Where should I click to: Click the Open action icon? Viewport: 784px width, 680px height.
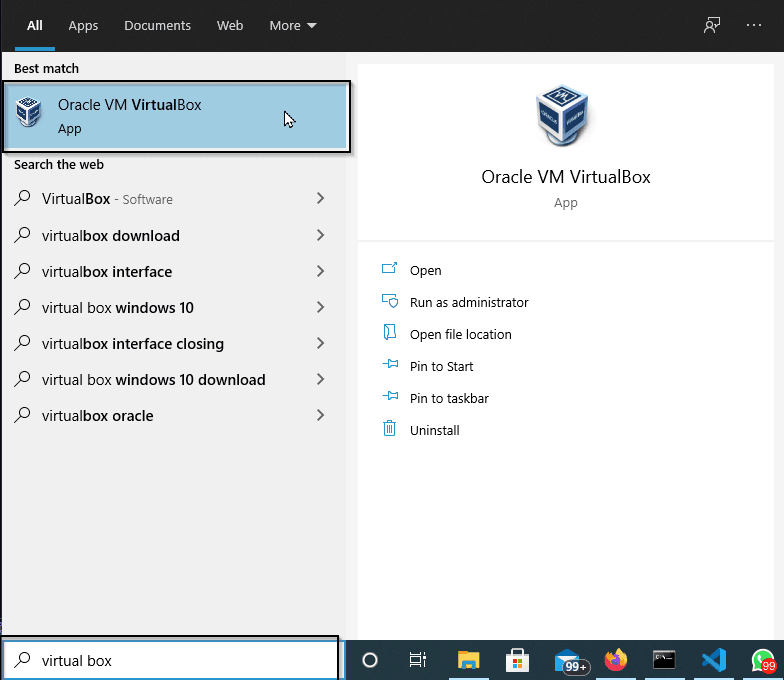point(390,268)
